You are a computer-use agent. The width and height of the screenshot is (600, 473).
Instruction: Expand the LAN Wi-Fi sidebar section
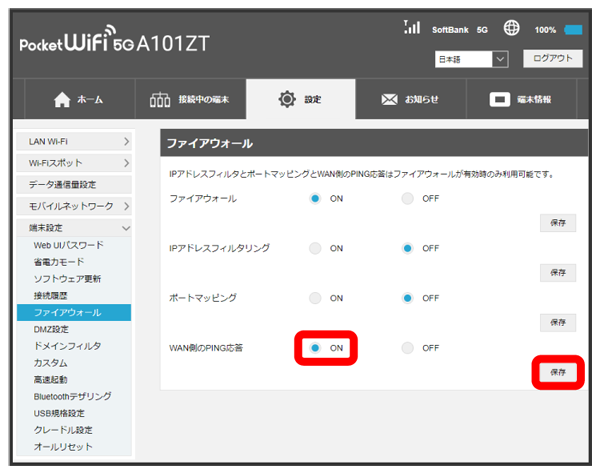tap(74, 143)
